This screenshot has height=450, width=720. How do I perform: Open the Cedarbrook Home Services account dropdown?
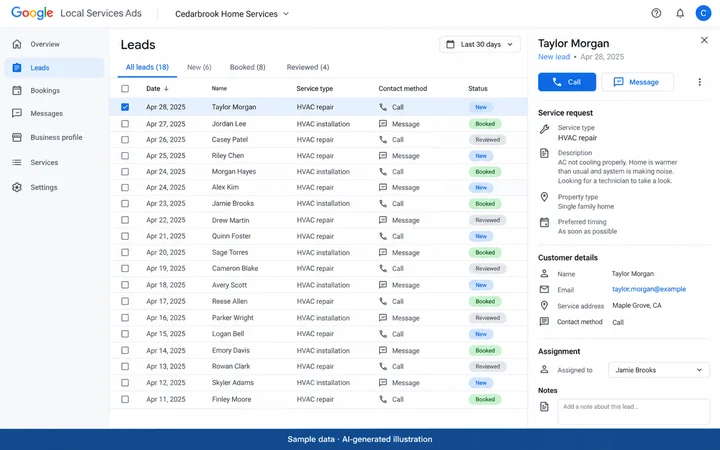[x=232, y=14]
